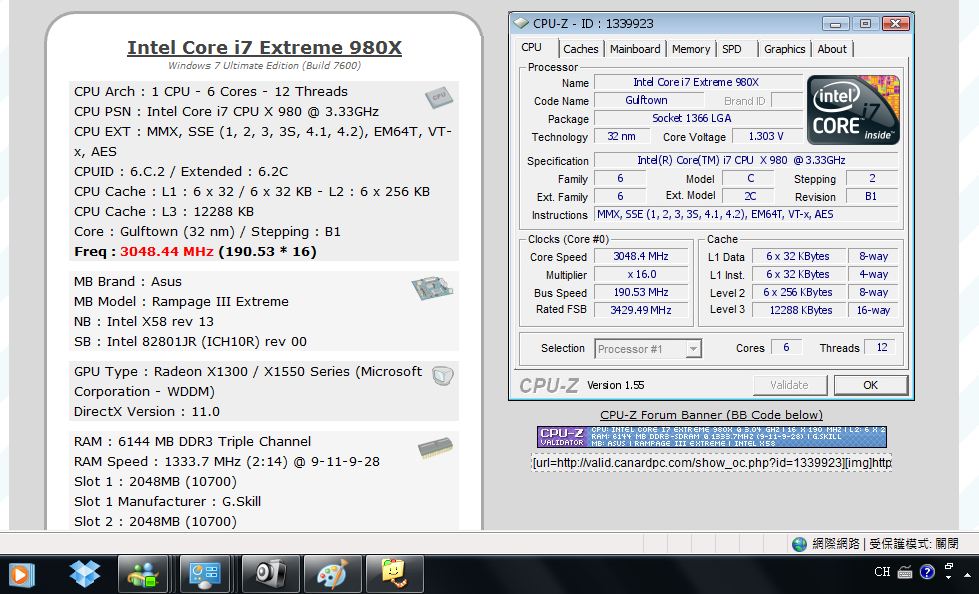This screenshot has height=594, width=979.
Task: Expand the Processor #1 selection dropdown
Action: tap(693, 349)
